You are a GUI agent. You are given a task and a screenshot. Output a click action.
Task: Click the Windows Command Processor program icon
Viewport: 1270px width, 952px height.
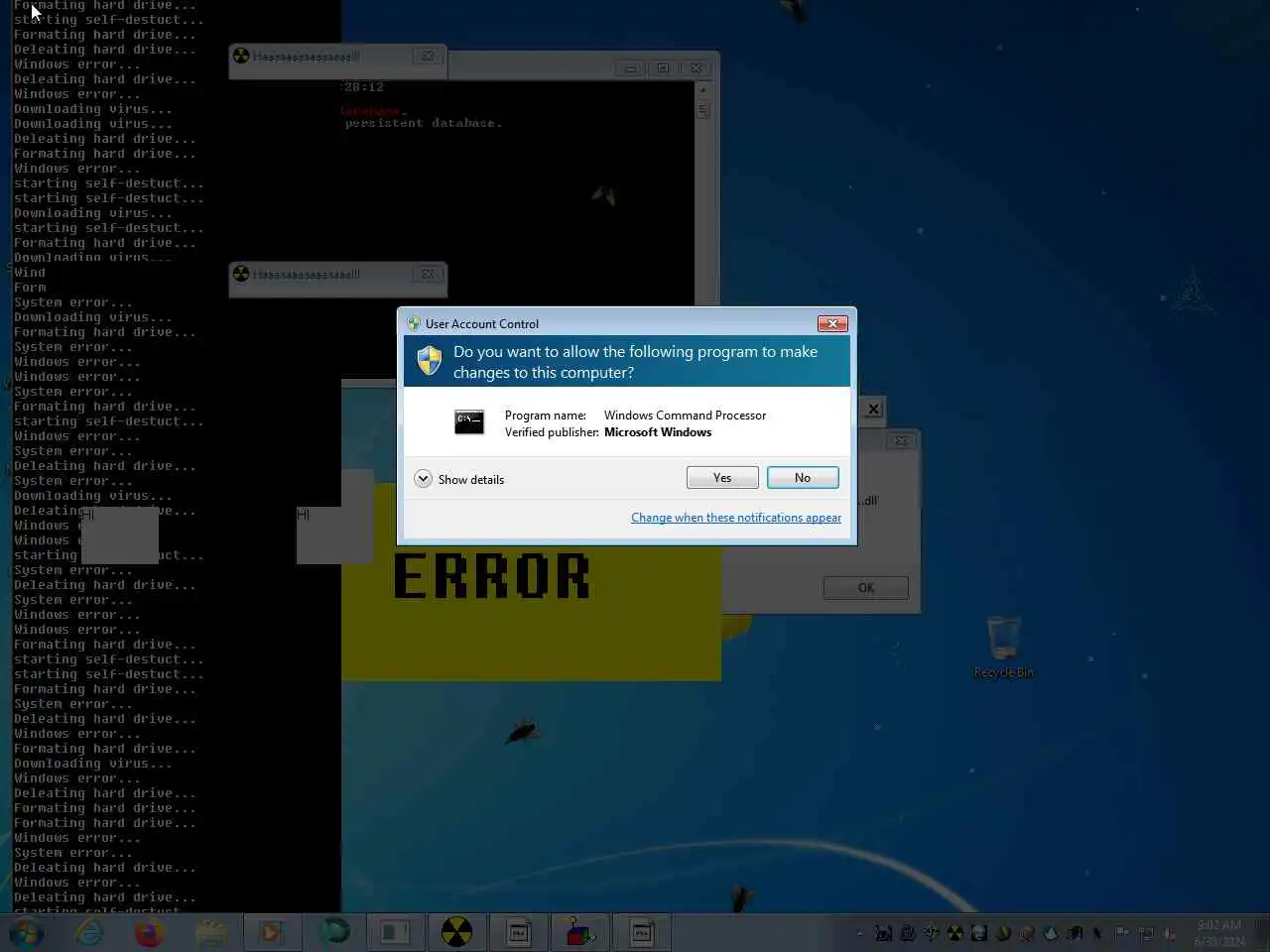469,422
